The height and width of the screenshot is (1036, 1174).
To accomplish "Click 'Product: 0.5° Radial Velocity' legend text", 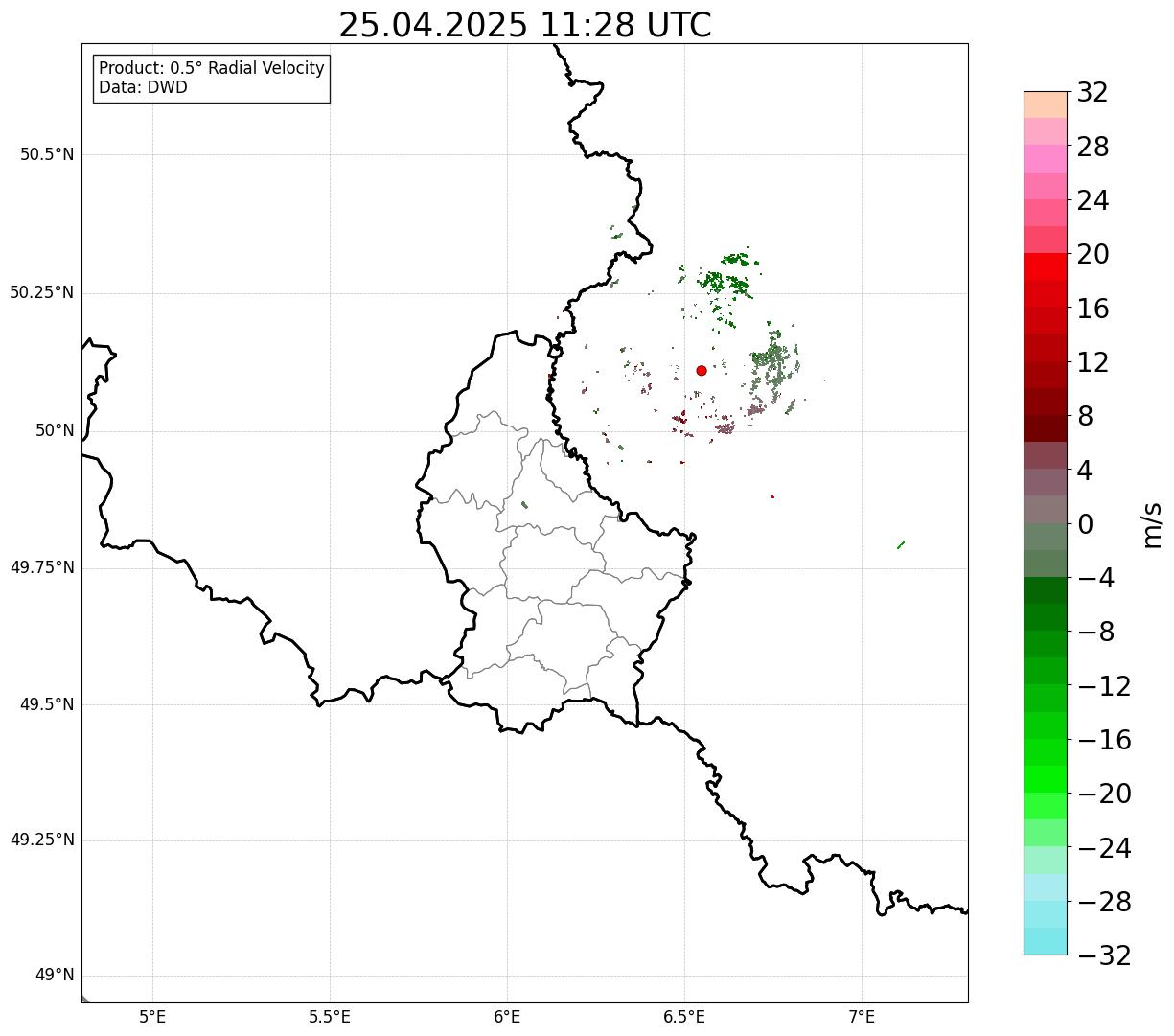I will tap(212, 69).
